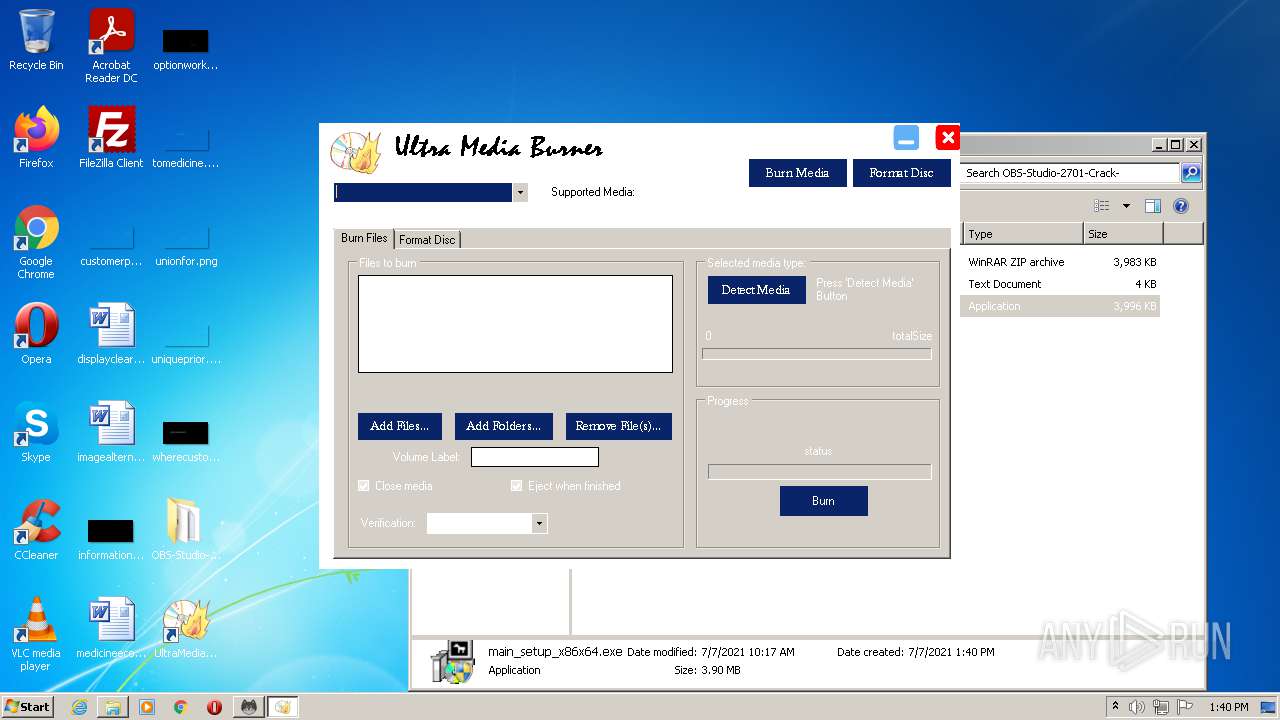Click the taskbar clock showing 1:40 PM
Image resolution: width=1280 pixels, height=720 pixels.
tap(1228, 707)
